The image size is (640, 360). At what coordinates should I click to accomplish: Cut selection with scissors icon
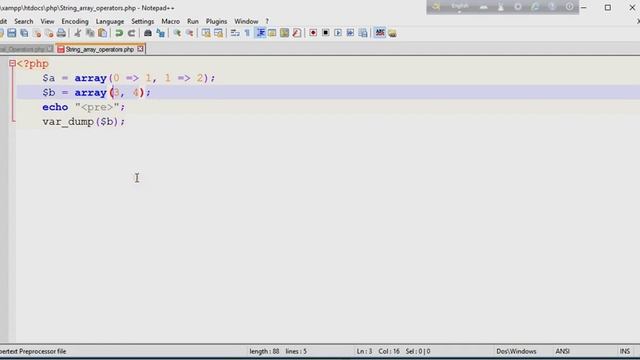click(78, 33)
